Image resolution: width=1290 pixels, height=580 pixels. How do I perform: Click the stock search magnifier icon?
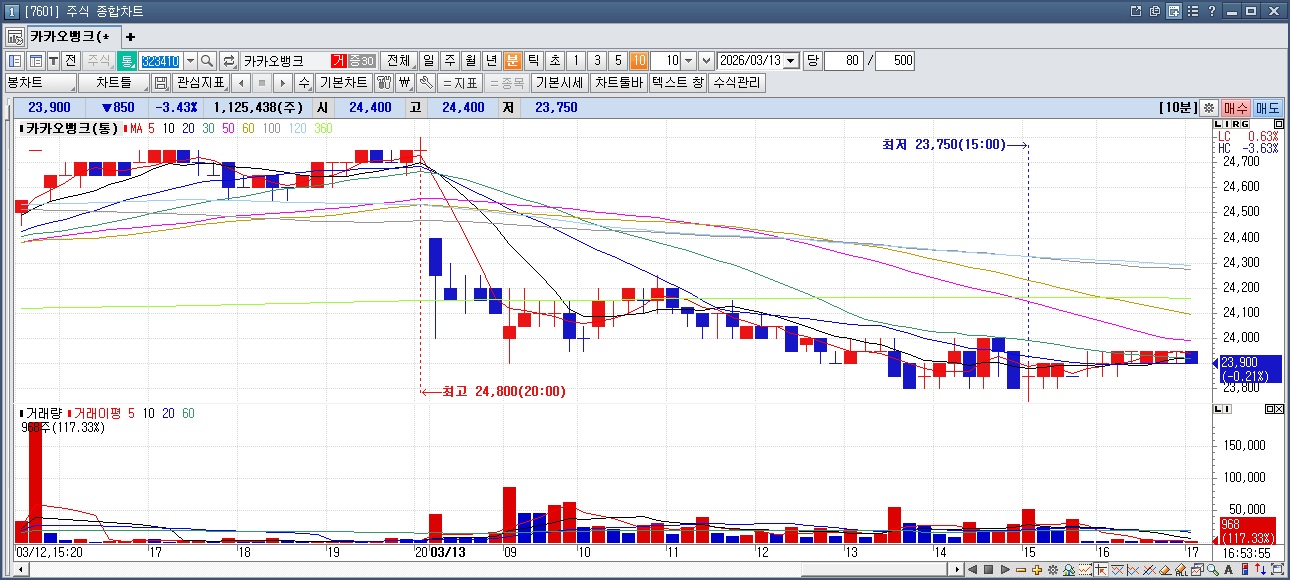click(x=207, y=61)
